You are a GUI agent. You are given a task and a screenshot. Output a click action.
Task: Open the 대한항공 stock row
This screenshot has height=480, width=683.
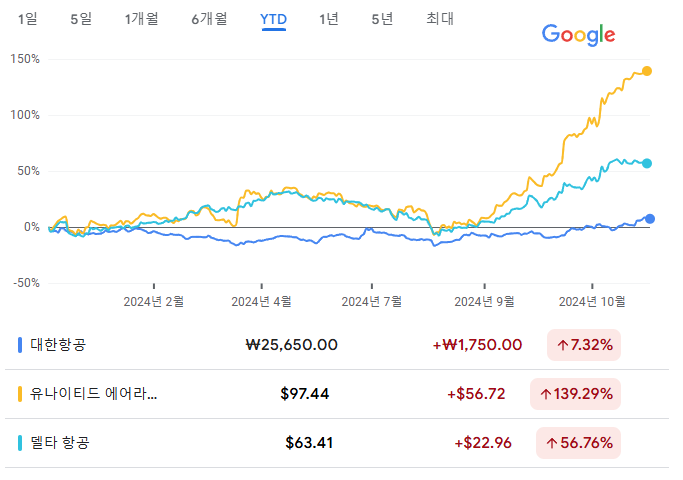click(x=337, y=345)
